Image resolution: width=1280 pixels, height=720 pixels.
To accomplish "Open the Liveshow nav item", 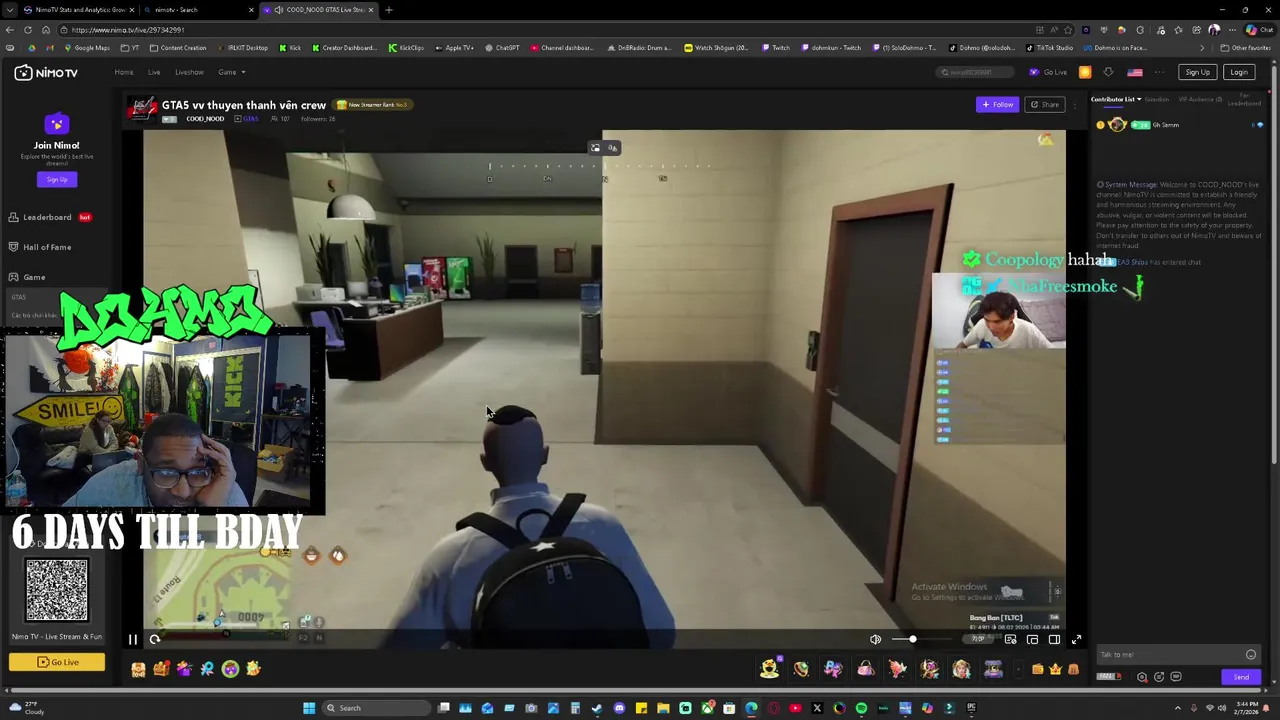I will coord(189,72).
